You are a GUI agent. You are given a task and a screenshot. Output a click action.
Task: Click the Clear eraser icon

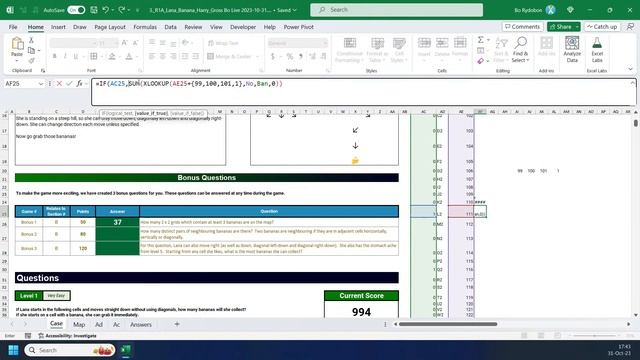click(x=480, y=61)
